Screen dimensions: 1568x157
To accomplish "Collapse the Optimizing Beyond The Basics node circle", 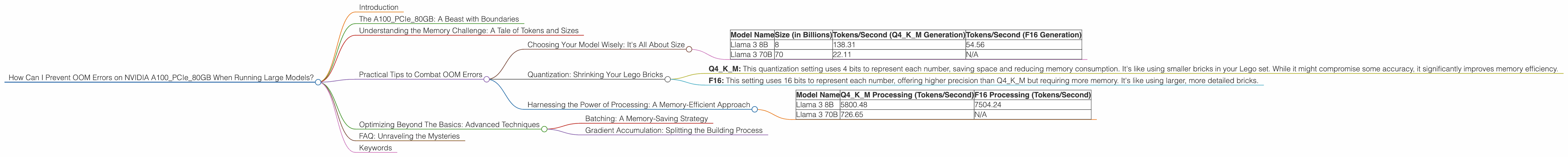I will pyautogui.click(x=544, y=129).
